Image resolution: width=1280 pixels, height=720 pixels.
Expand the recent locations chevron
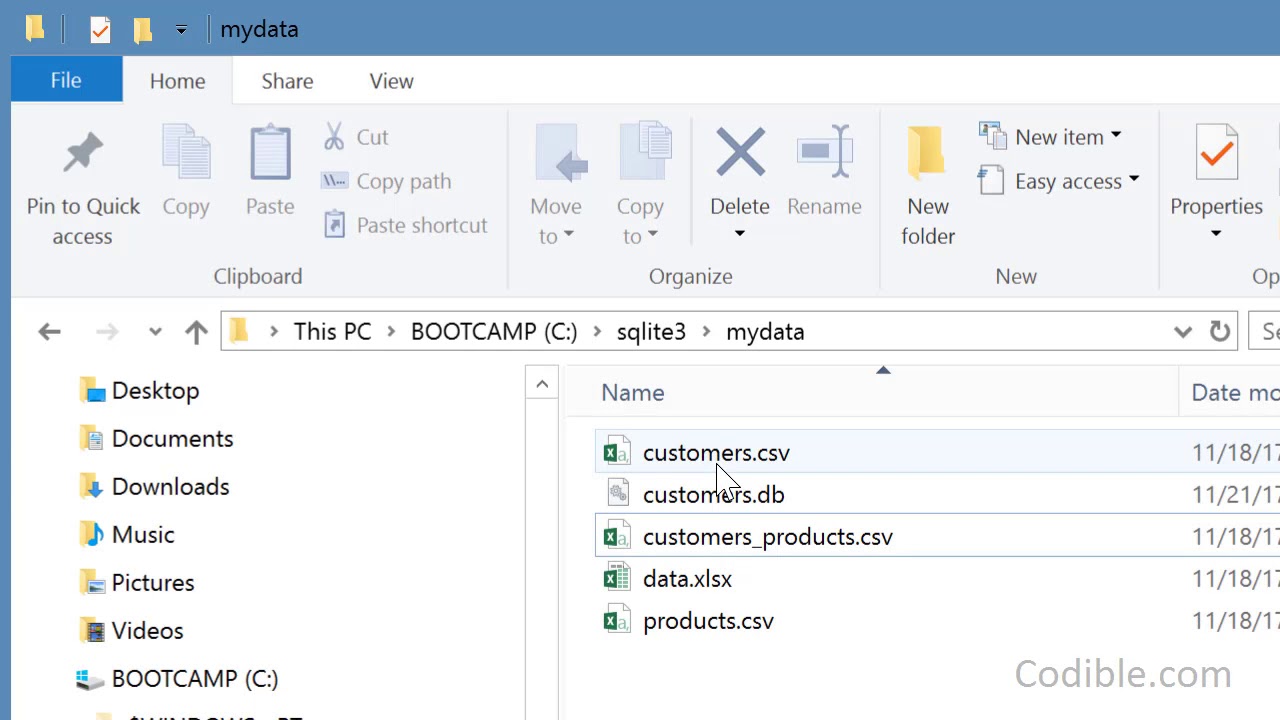(155, 332)
